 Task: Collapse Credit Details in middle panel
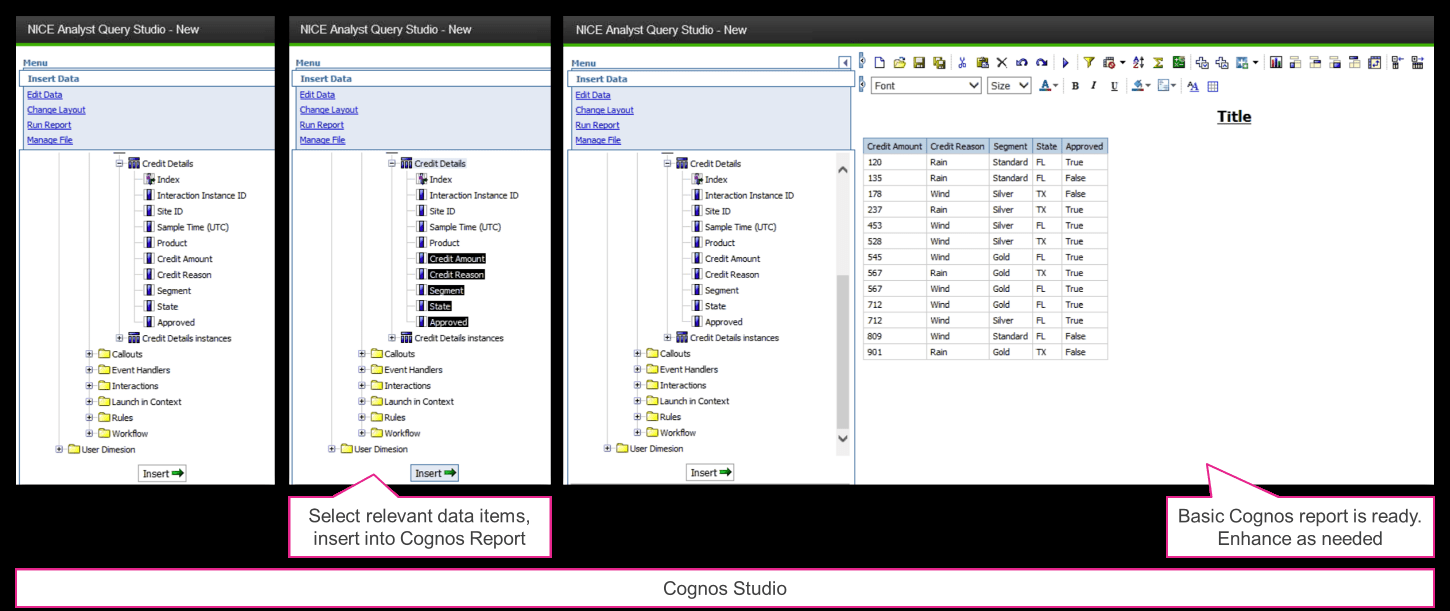click(x=393, y=163)
